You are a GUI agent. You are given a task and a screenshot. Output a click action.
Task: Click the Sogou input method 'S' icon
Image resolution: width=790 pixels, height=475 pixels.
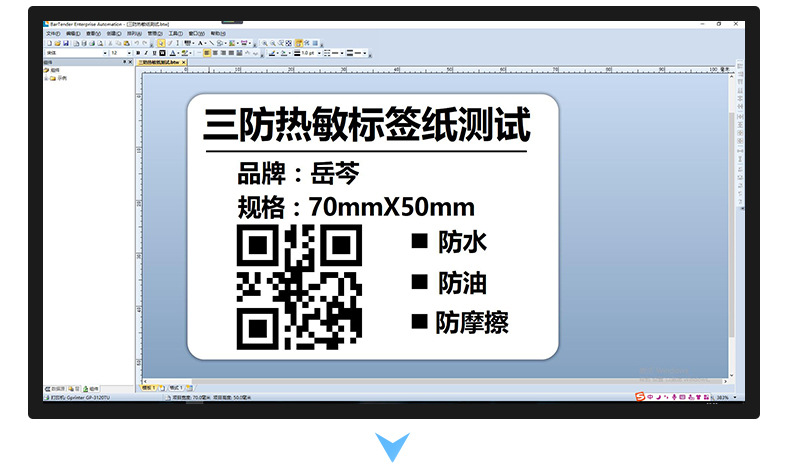640,397
